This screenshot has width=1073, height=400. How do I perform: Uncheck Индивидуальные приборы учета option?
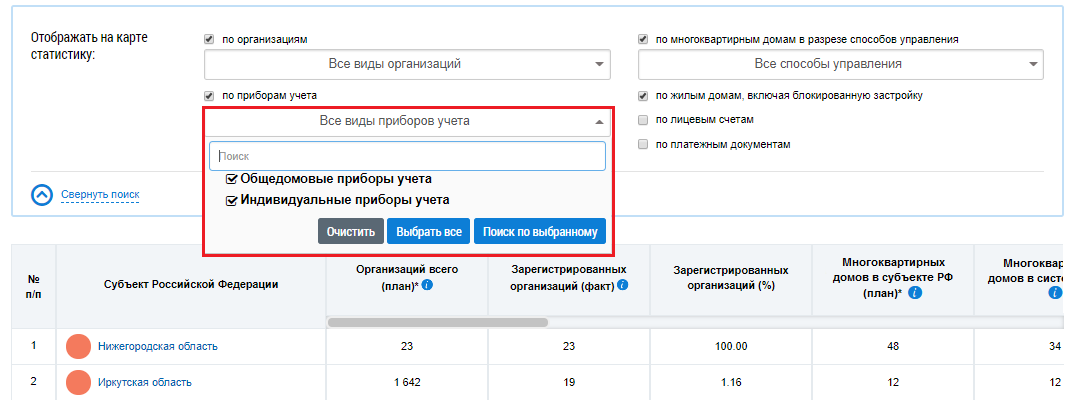(232, 200)
